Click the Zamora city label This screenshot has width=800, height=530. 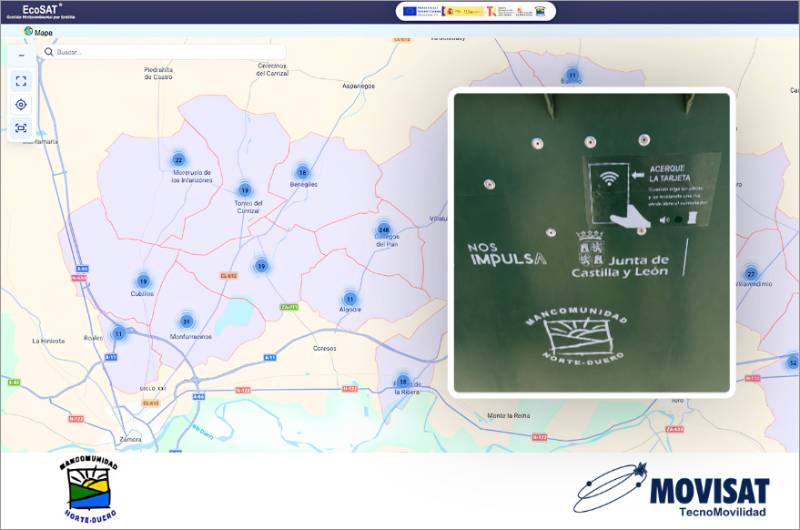click(131, 439)
